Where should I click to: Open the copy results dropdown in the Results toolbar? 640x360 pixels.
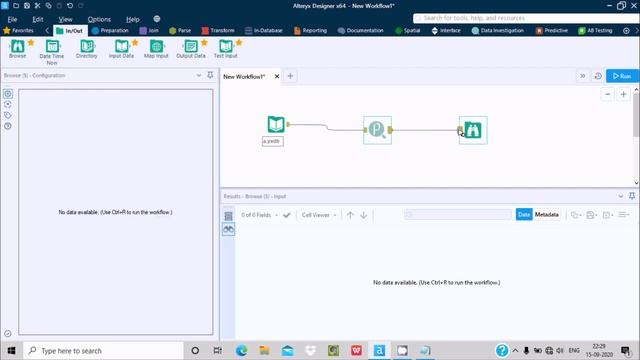[x=576, y=215]
